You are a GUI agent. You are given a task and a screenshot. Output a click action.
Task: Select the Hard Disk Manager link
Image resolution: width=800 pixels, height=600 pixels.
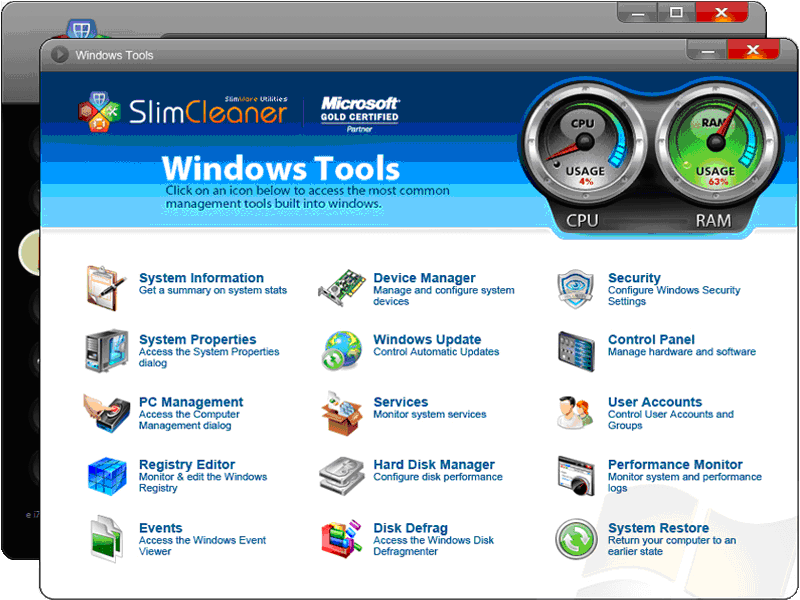pos(434,465)
